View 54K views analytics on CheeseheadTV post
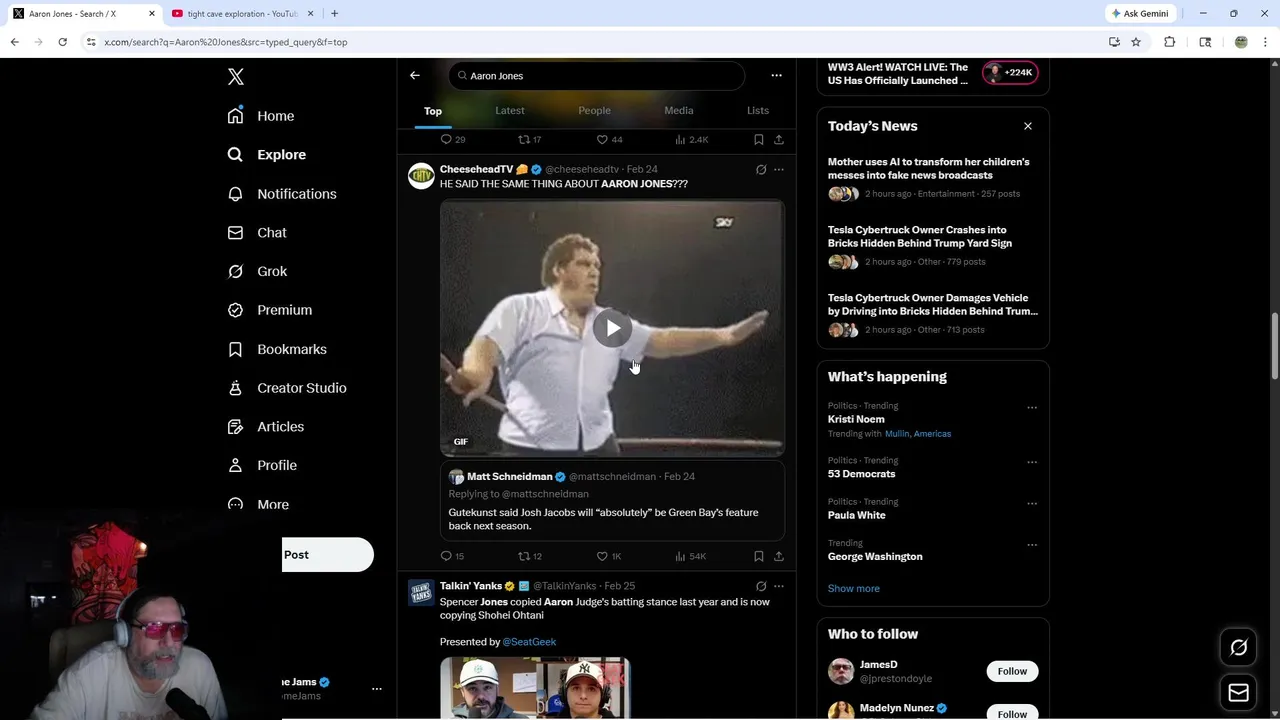1280x720 pixels. (x=690, y=556)
